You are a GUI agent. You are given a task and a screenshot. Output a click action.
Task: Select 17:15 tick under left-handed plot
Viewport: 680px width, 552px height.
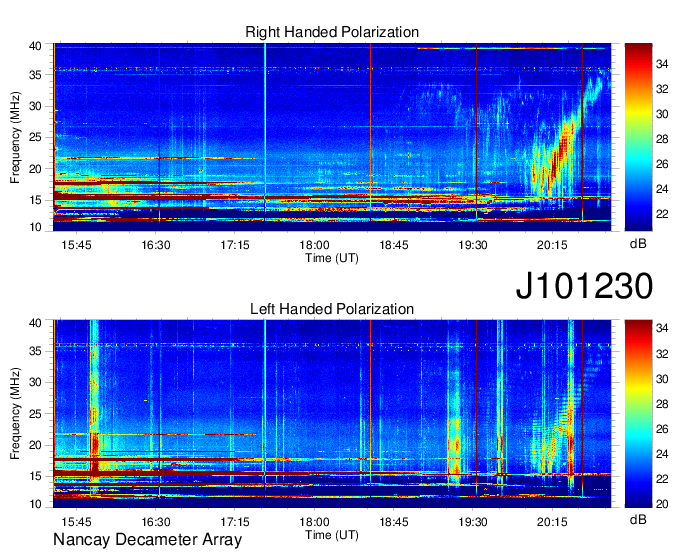pos(235,522)
